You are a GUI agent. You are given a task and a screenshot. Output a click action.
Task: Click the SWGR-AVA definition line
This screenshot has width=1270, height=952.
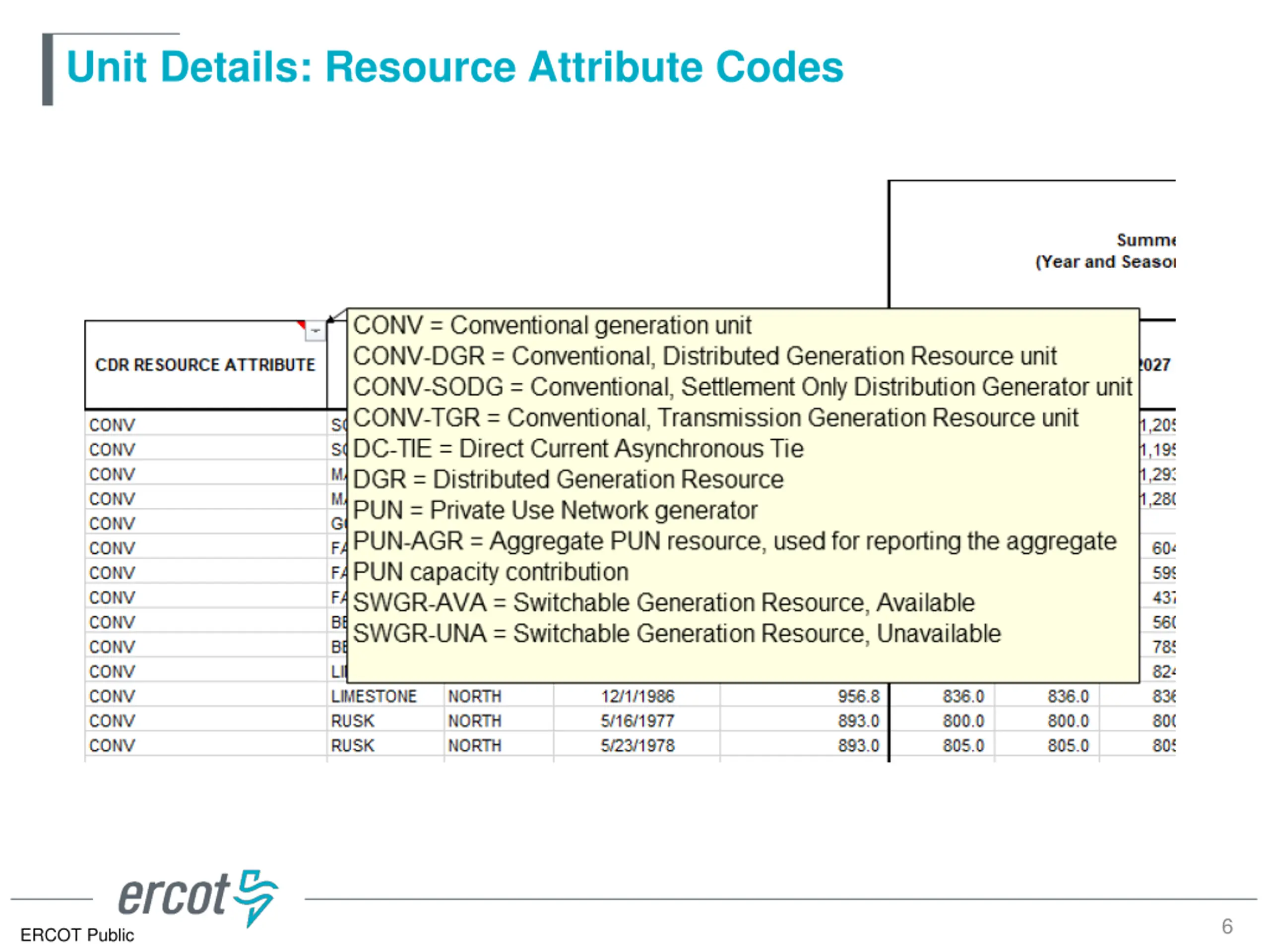pos(663,603)
